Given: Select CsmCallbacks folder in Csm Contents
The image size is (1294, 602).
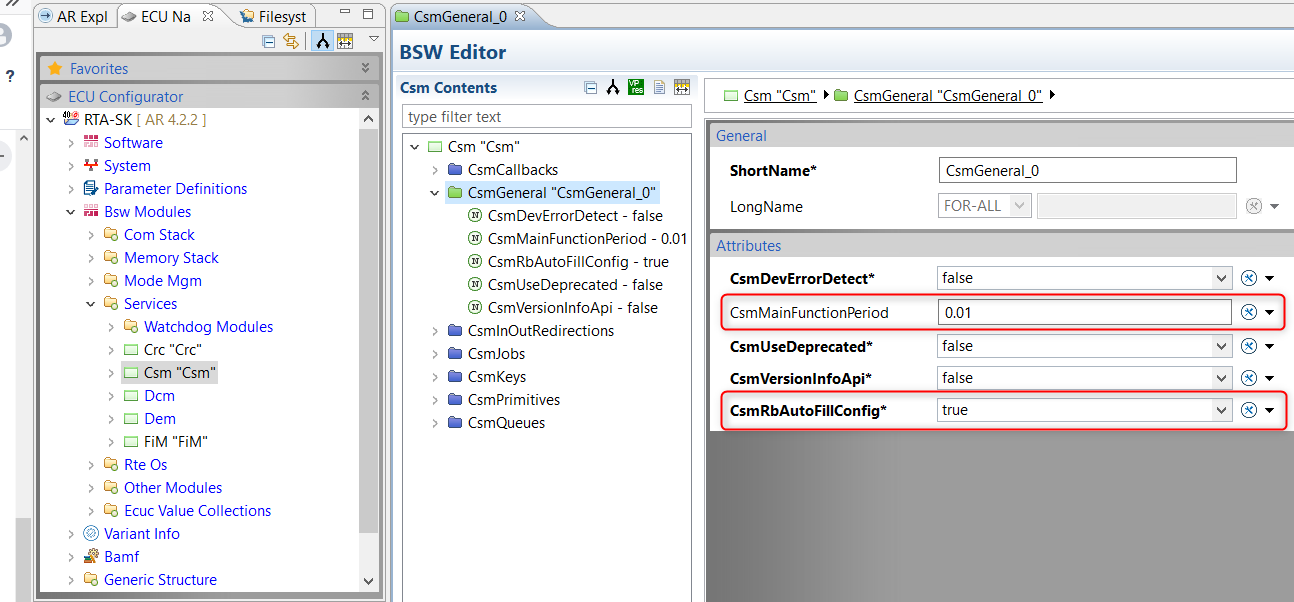Looking at the screenshot, I should point(513,170).
